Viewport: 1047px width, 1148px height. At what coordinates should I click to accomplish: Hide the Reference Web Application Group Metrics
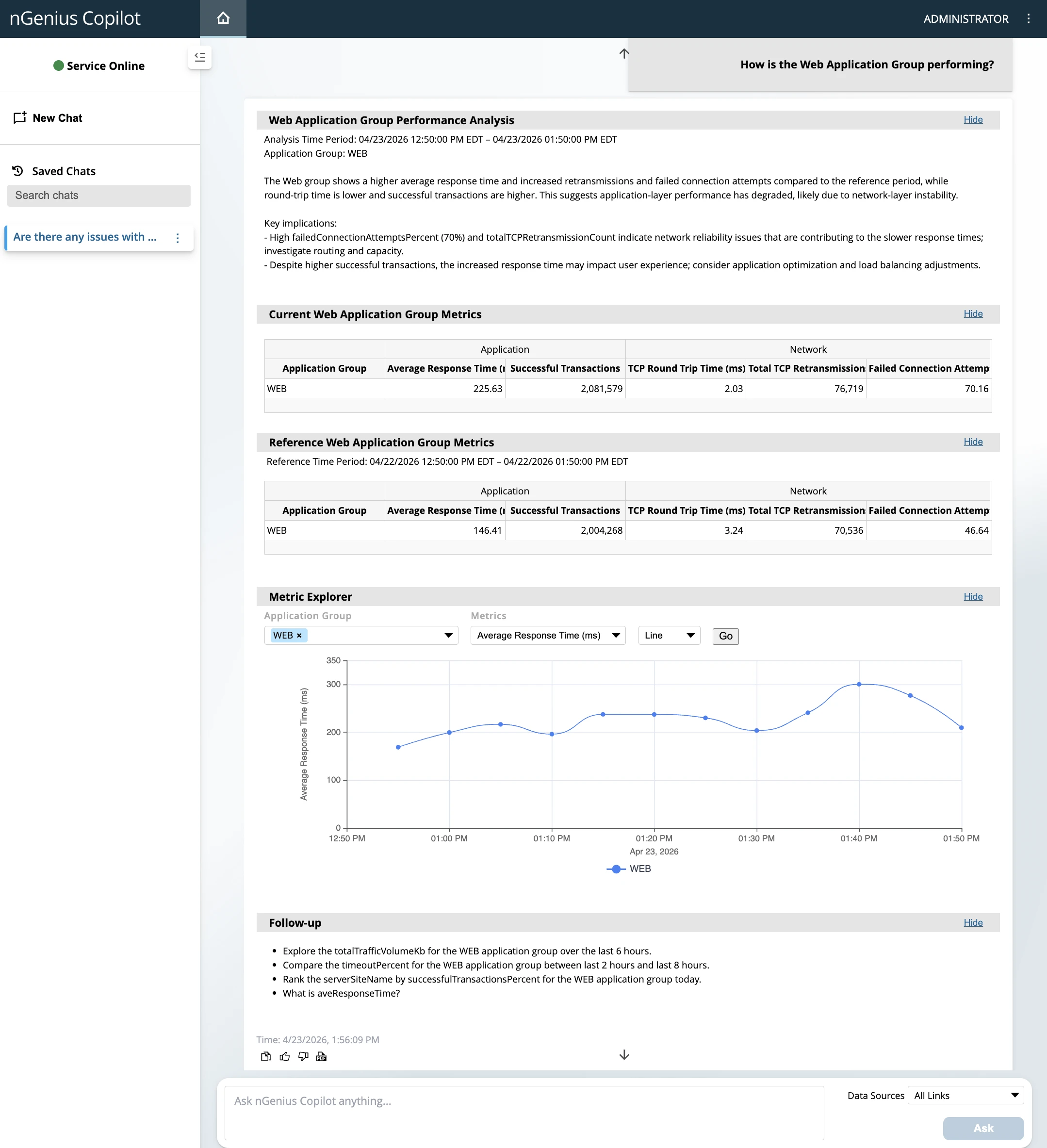click(973, 442)
